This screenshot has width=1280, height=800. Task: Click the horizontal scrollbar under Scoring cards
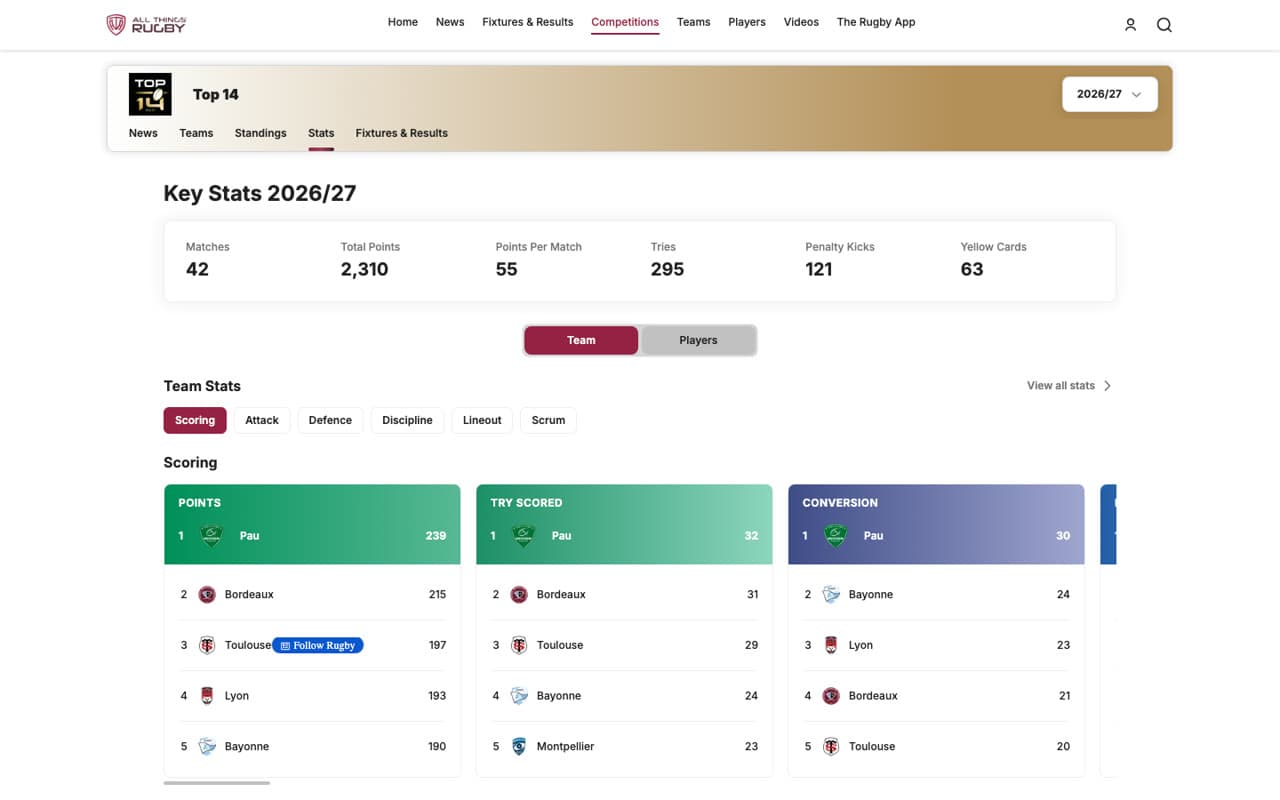[x=217, y=783]
